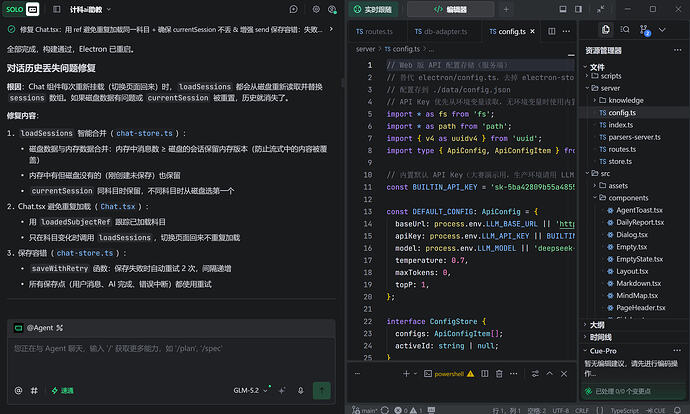Activate the microphone voice input
This screenshot has height=414, width=690.
click(x=301, y=390)
